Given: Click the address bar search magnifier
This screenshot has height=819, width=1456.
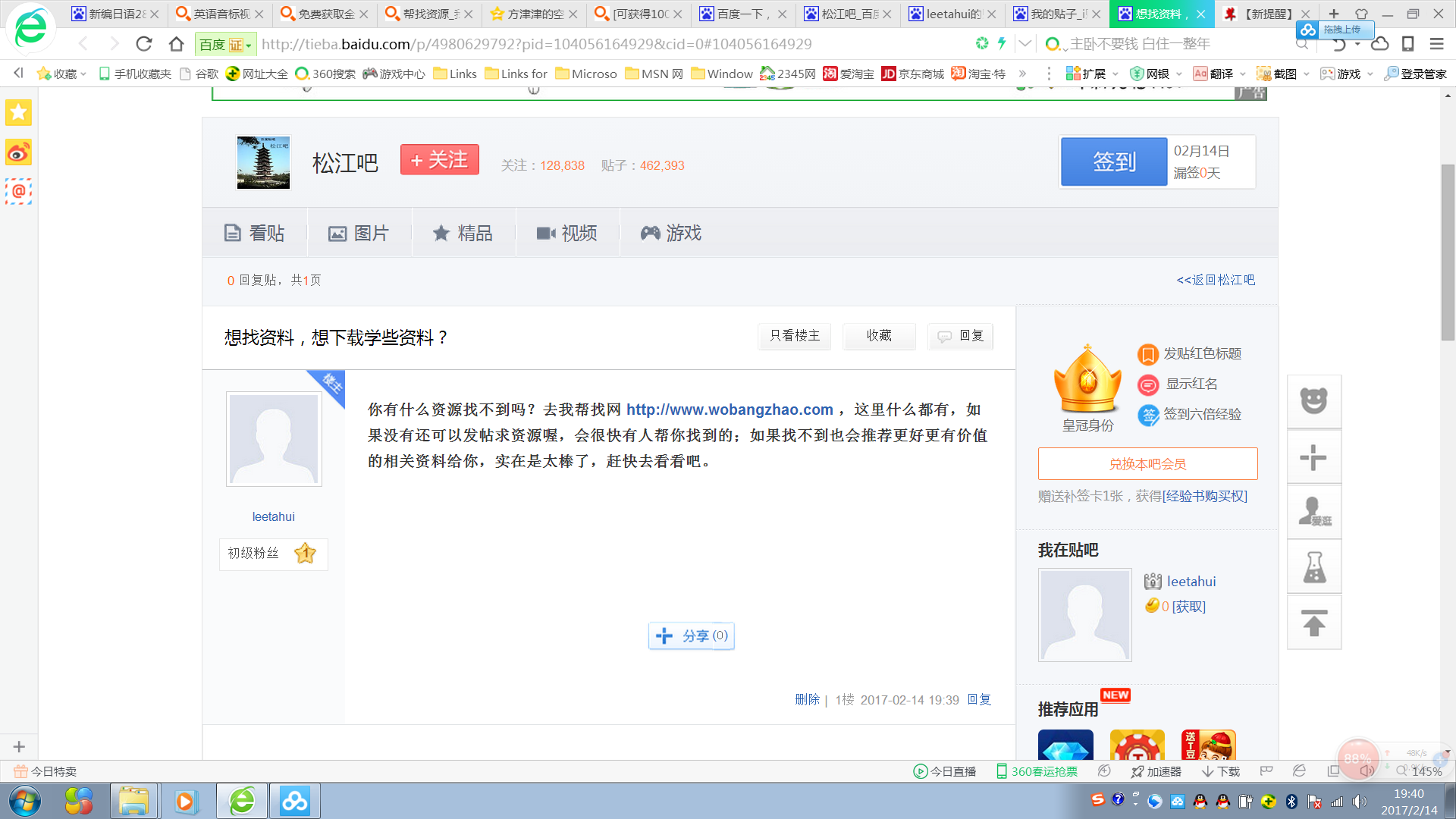Looking at the screenshot, I should 1302,44.
